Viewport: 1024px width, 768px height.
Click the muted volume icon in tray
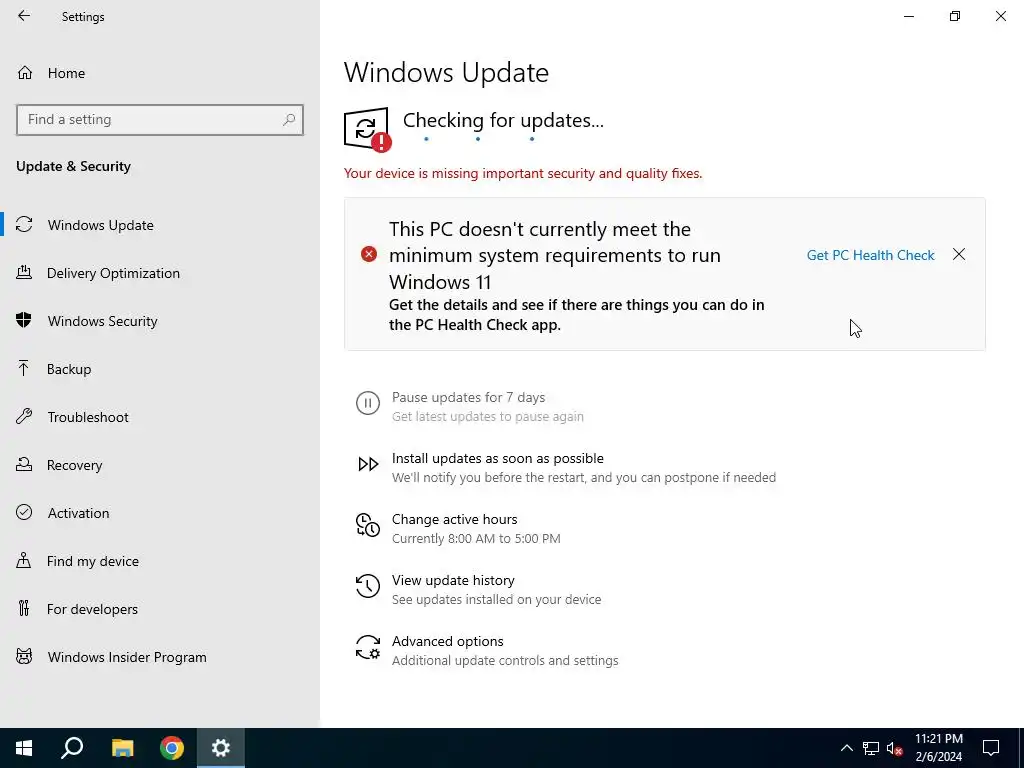point(895,748)
